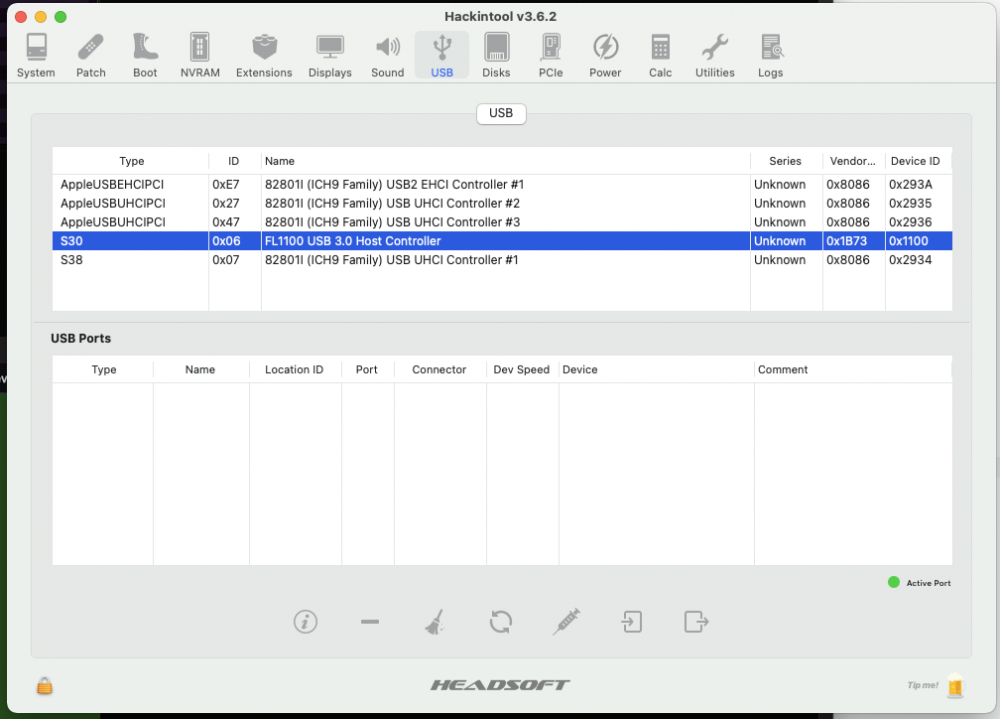Sort controllers by Vendor column header
Viewport: 1000px width, 719px height.
853,161
